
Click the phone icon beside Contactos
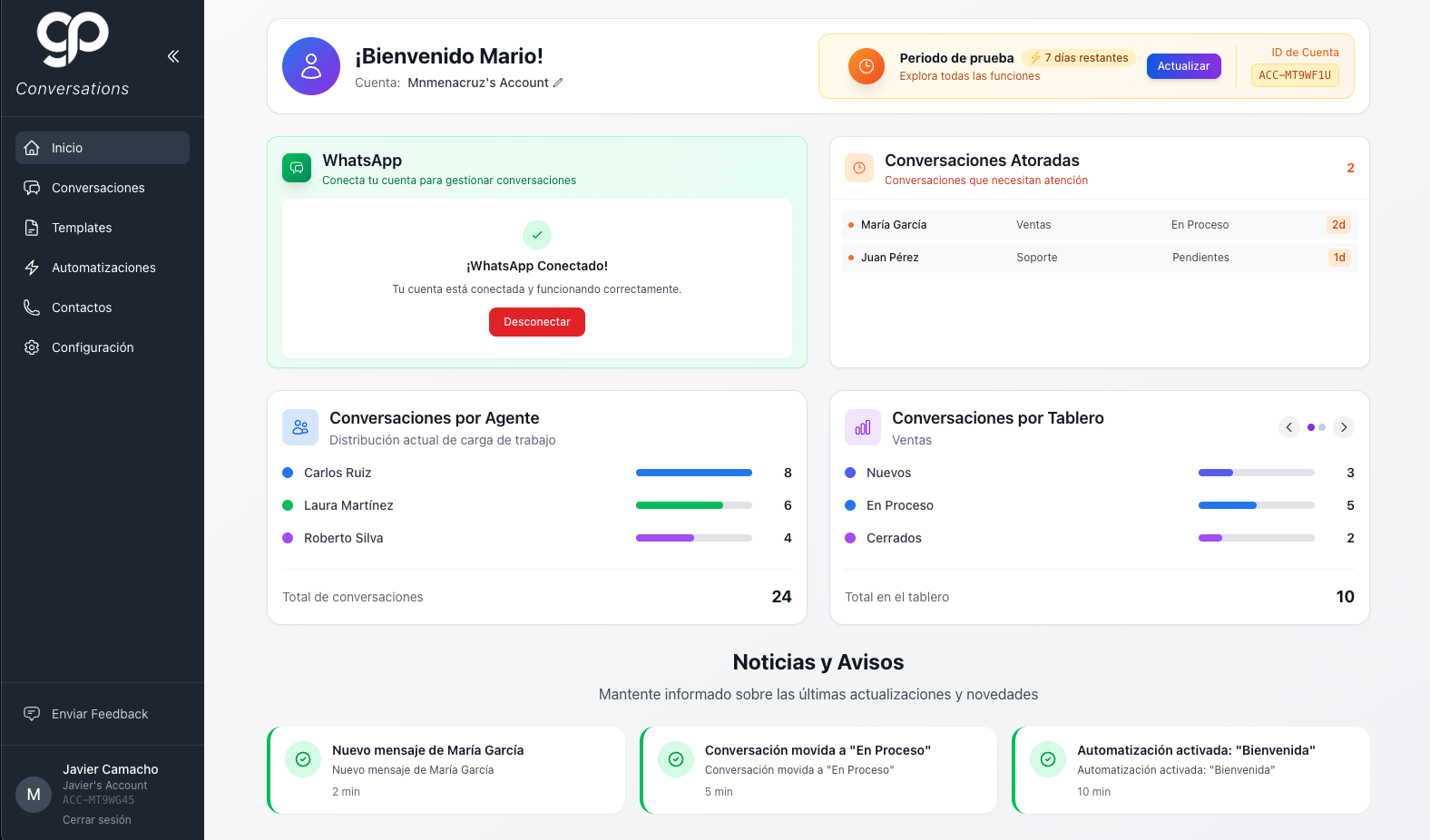pyautogui.click(x=32, y=308)
